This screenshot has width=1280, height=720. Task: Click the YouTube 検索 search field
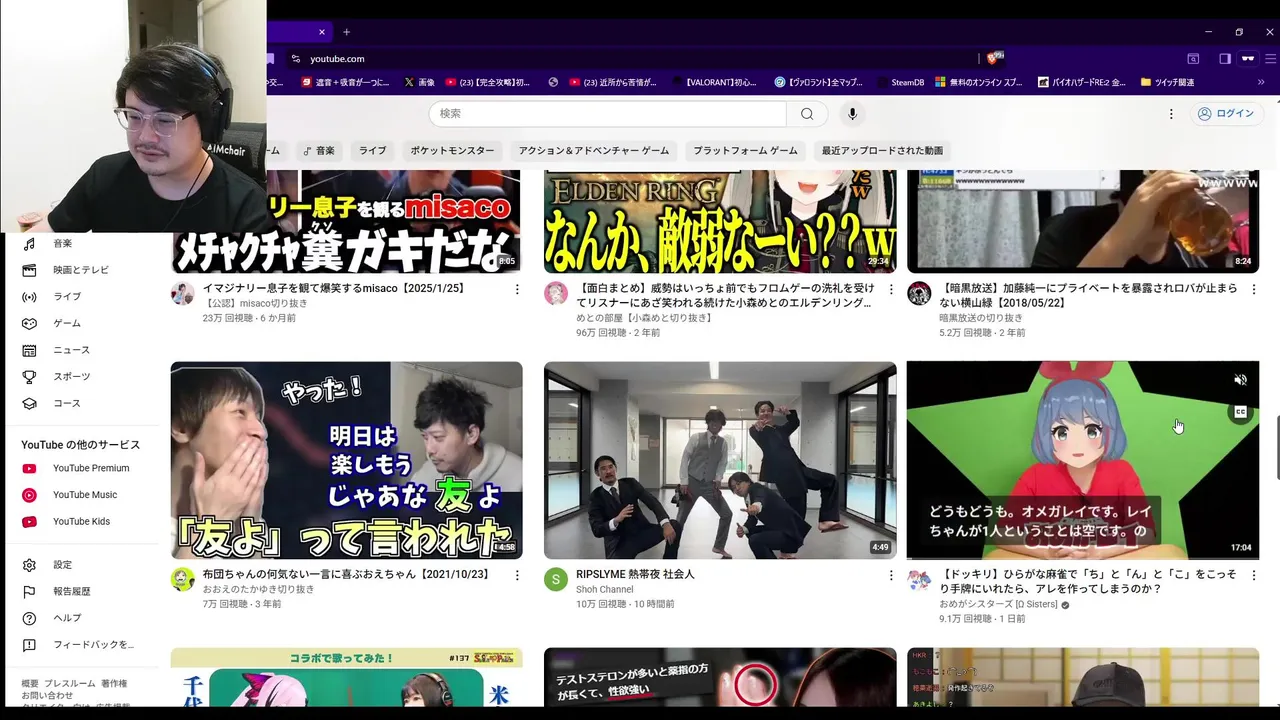[607, 114]
